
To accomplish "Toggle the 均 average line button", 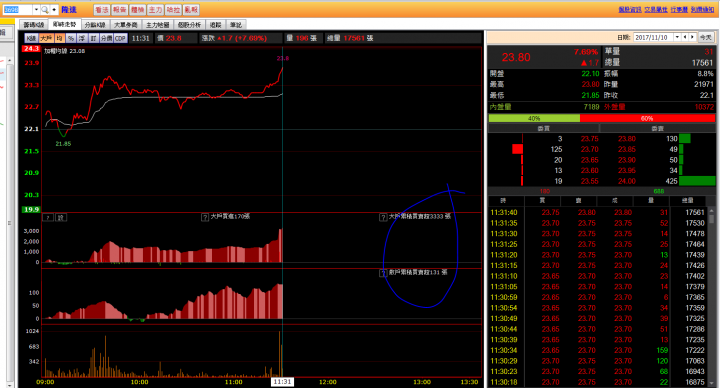I will 59,38.
